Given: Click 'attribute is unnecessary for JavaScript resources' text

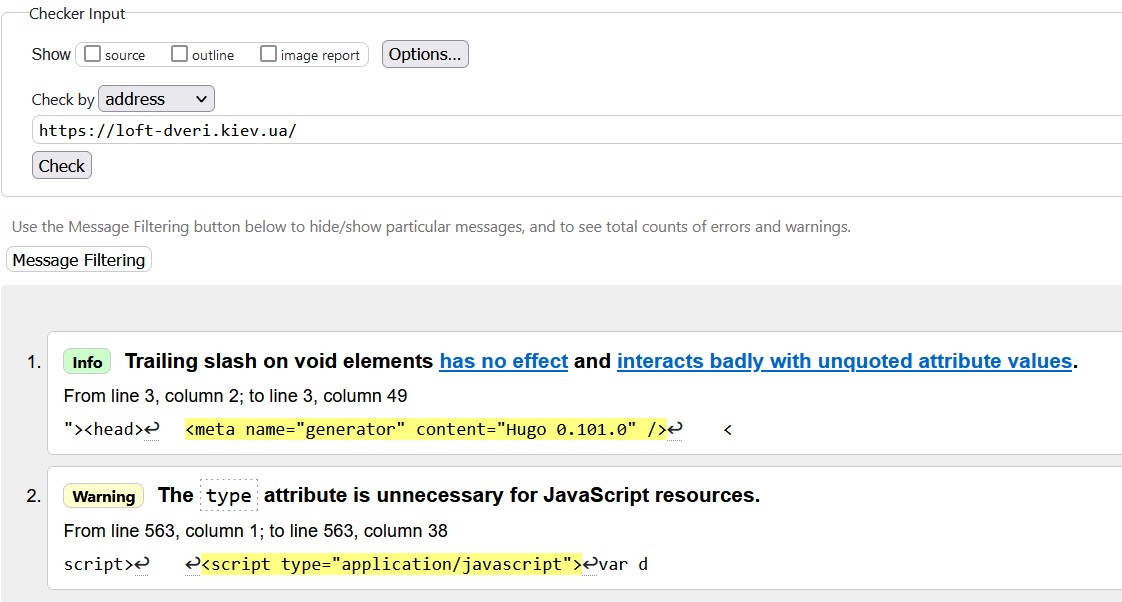Looking at the screenshot, I should click(x=512, y=495).
